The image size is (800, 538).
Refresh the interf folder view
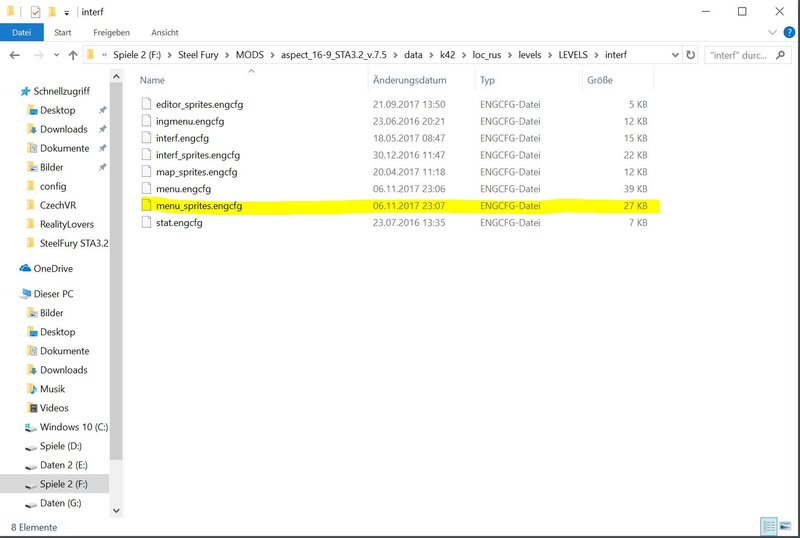(690, 55)
